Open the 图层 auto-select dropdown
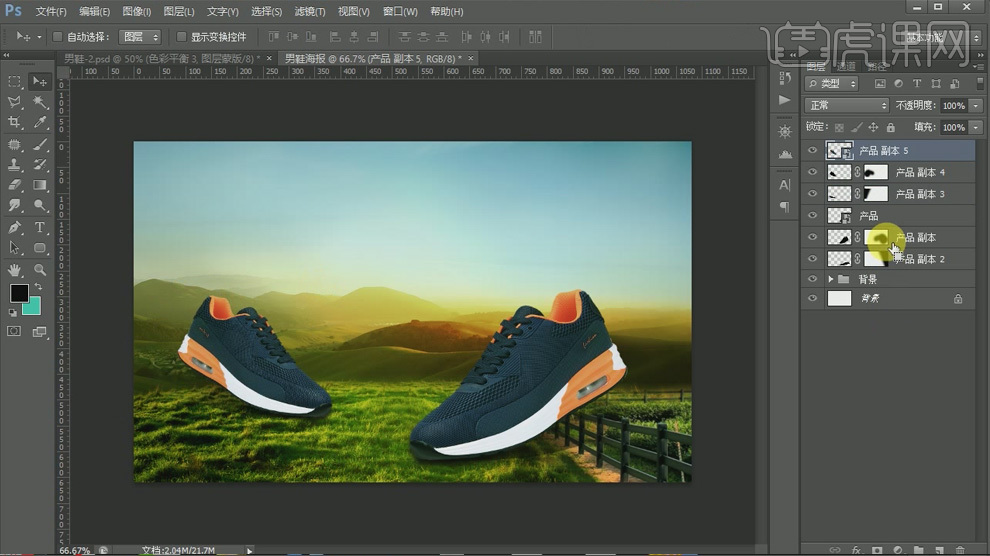Viewport: 990px width, 556px height. [x=139, y=37]
